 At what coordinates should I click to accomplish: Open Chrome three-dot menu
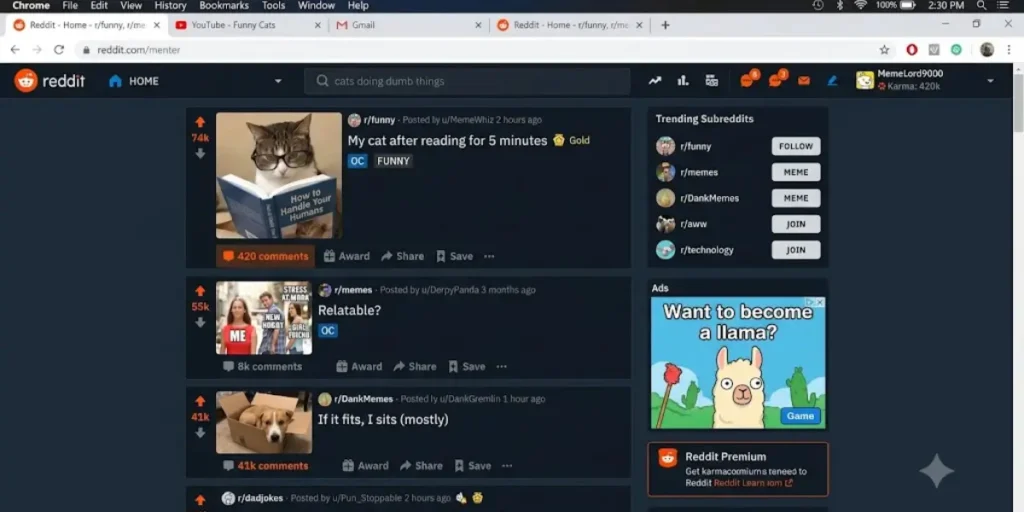point(1009,50)
